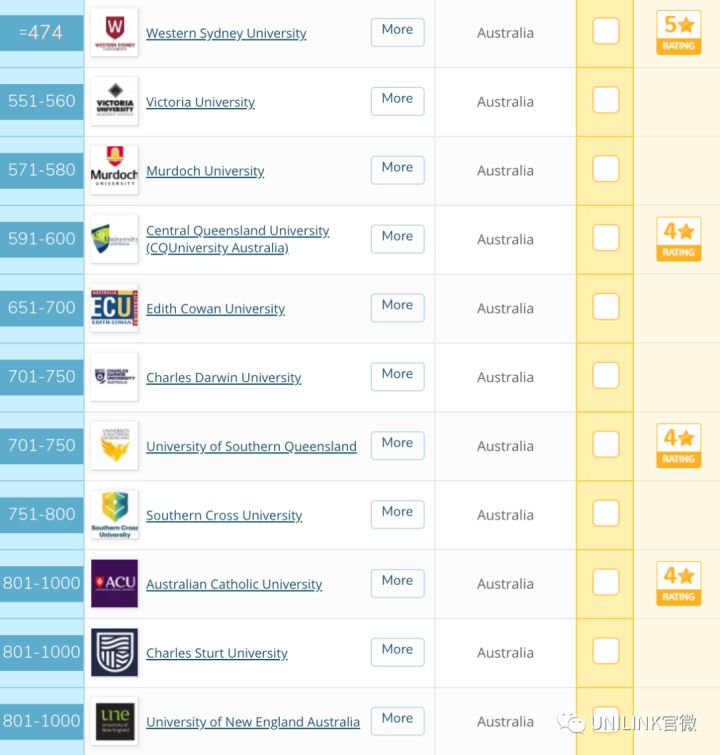Click the 651-700 rank cell
This screenshot has width=720, height=755.
[x=41, y=308]
